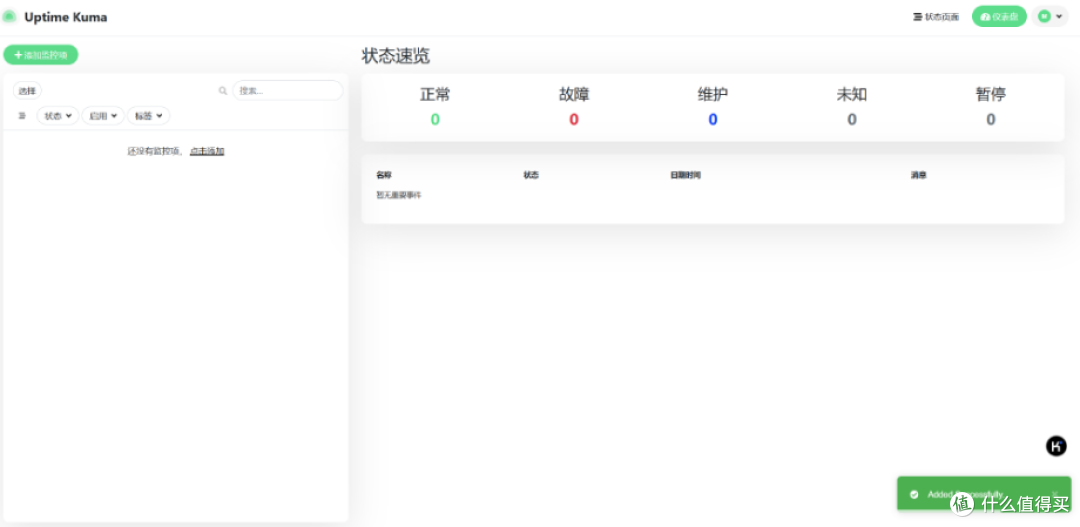Click the 日期时间 column header
This screenshot has width=1080, height=527.
685,175
